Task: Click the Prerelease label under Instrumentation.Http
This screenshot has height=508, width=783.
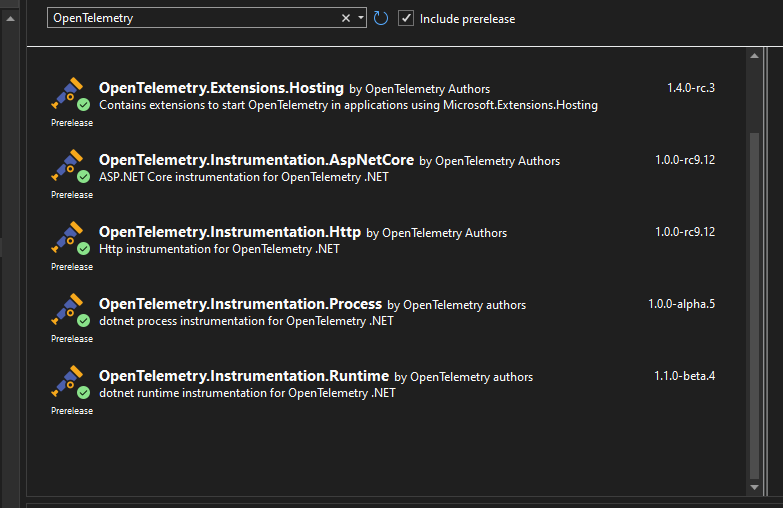Action: click(72, 267)
